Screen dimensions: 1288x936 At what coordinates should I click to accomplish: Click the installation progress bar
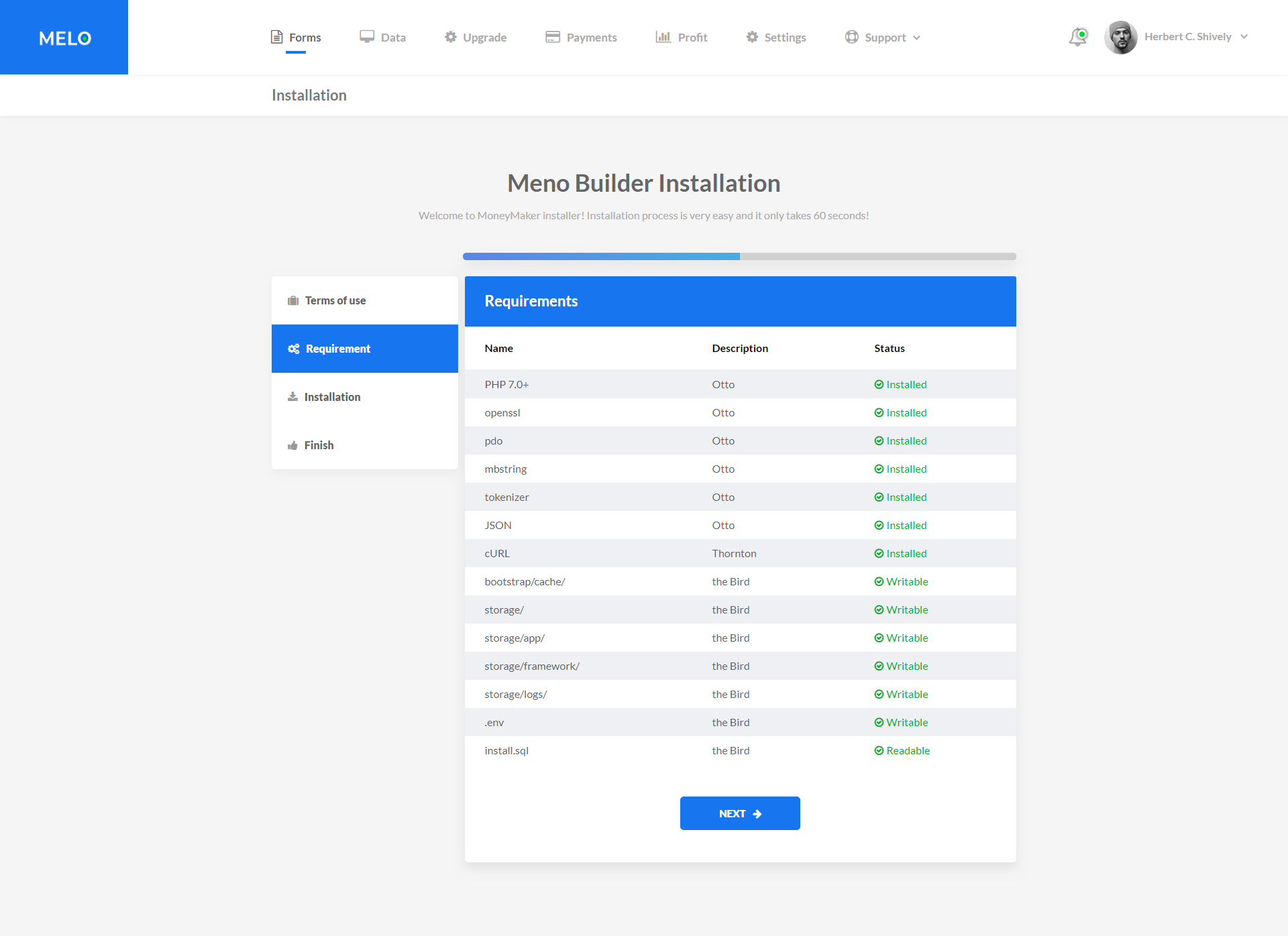[739, 256]
